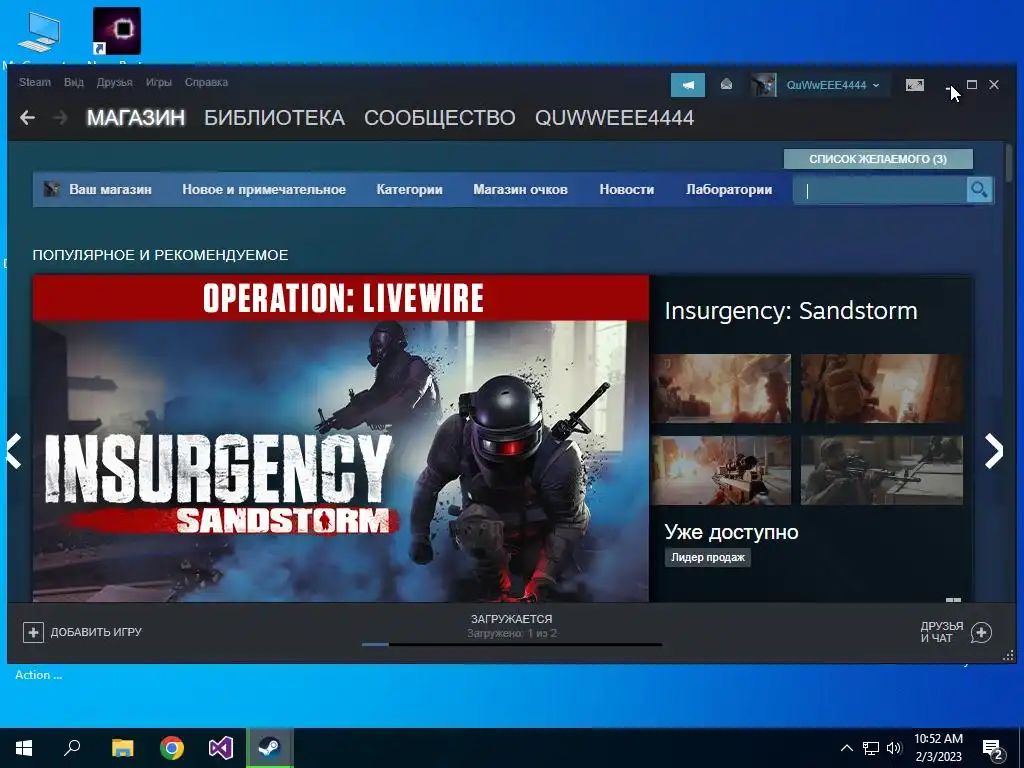This screenshot has width=1024, height=768.
Task: Switch to СООБЩЕСТВО tab
Action: [x=440, y=118]
